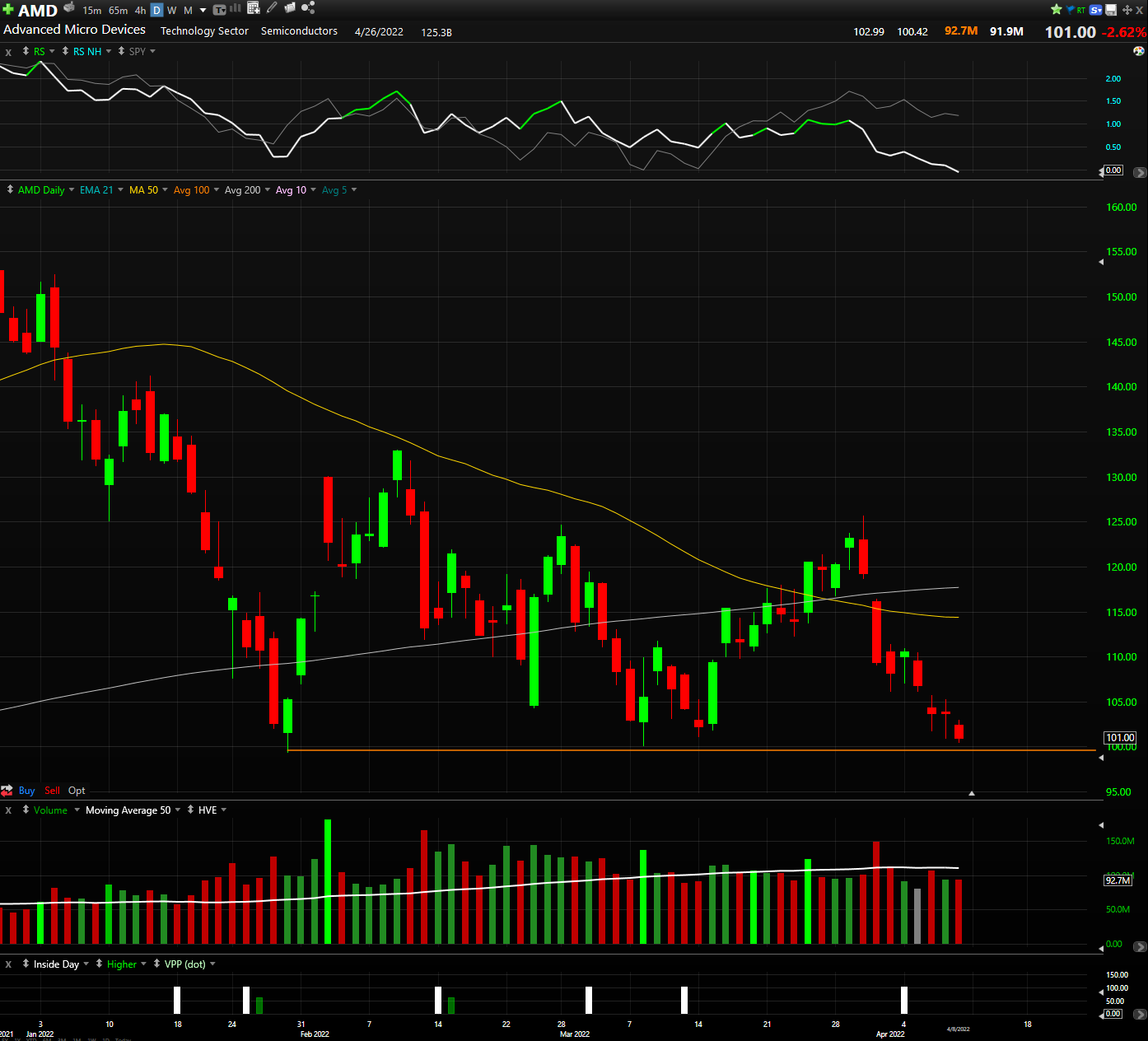The image size is (1148, 1041).
Task: Click the Technology Sector link
Action: [x=204, y=30]
